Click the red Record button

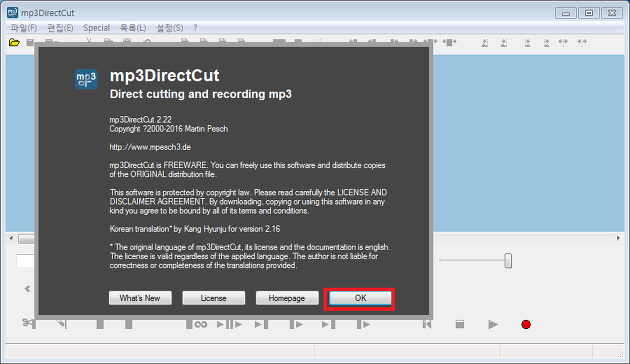pos(526,324)
